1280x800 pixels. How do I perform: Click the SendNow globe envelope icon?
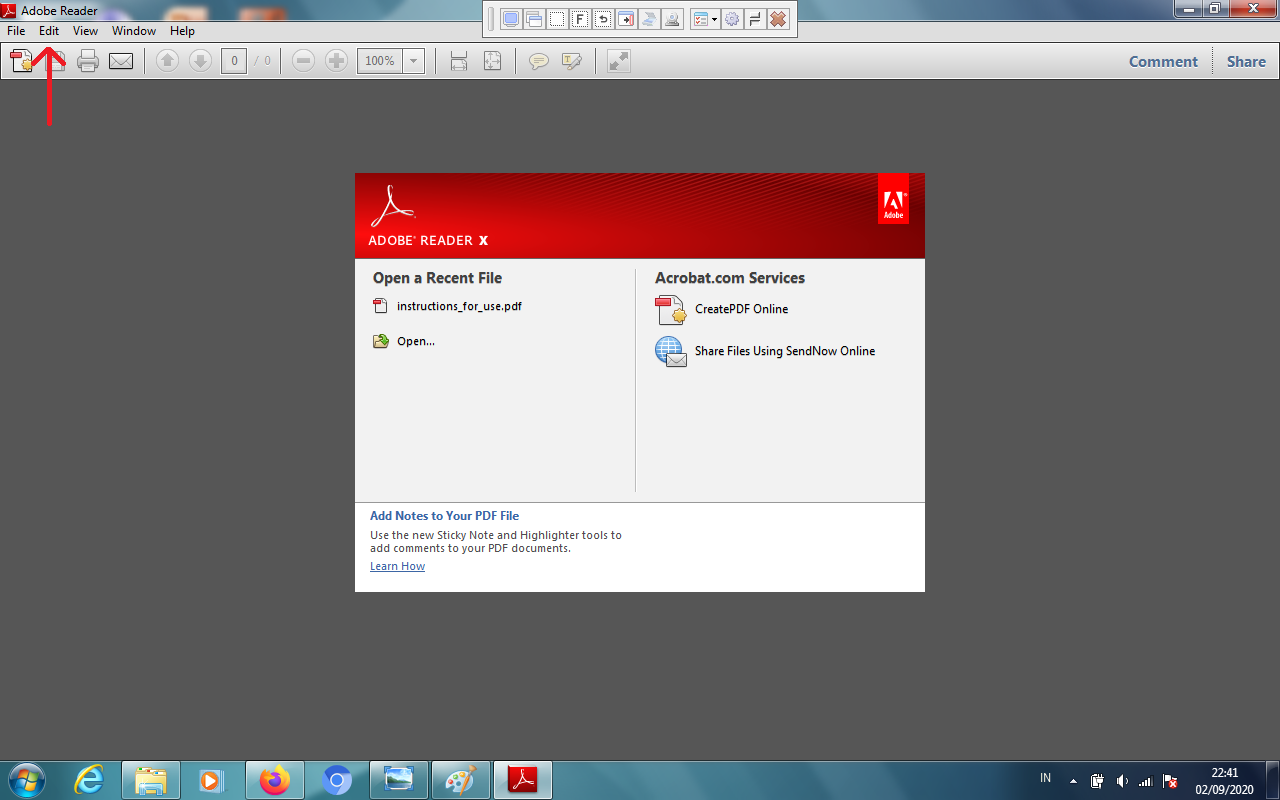click(x=670, y=352)
